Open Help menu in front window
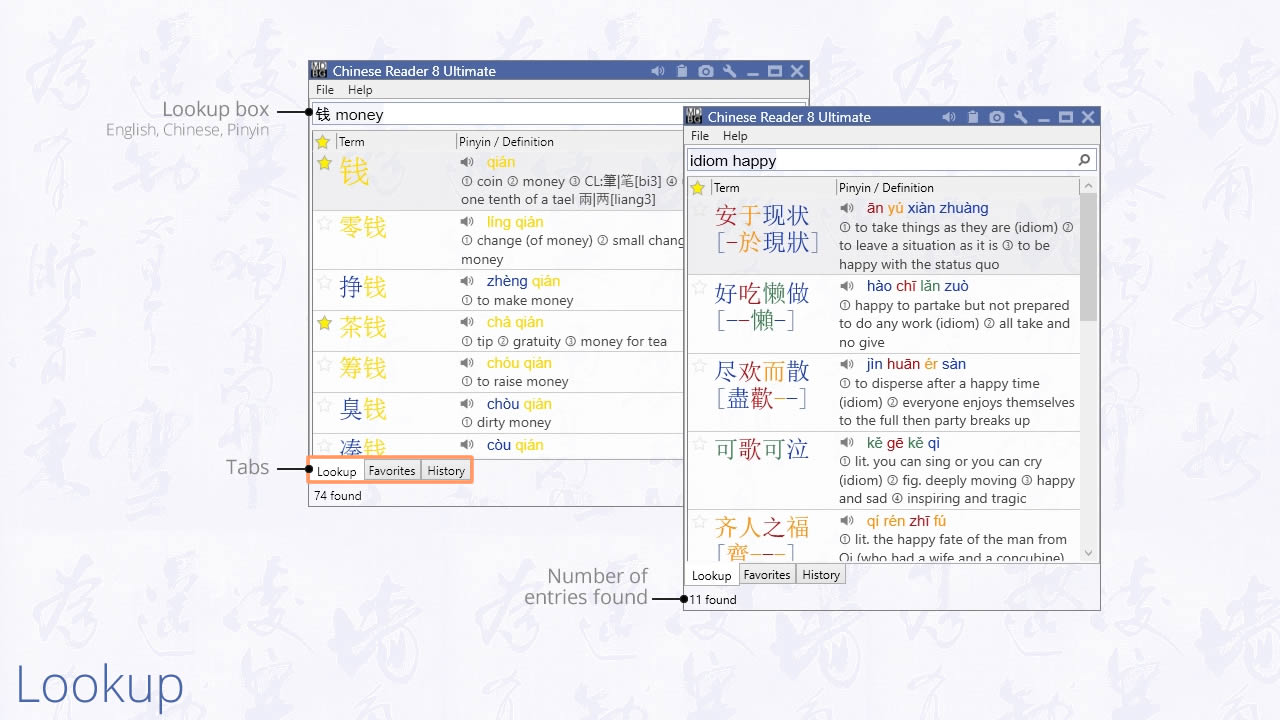The width and height of the screenshot is (1280, 720). coord(735,136)
